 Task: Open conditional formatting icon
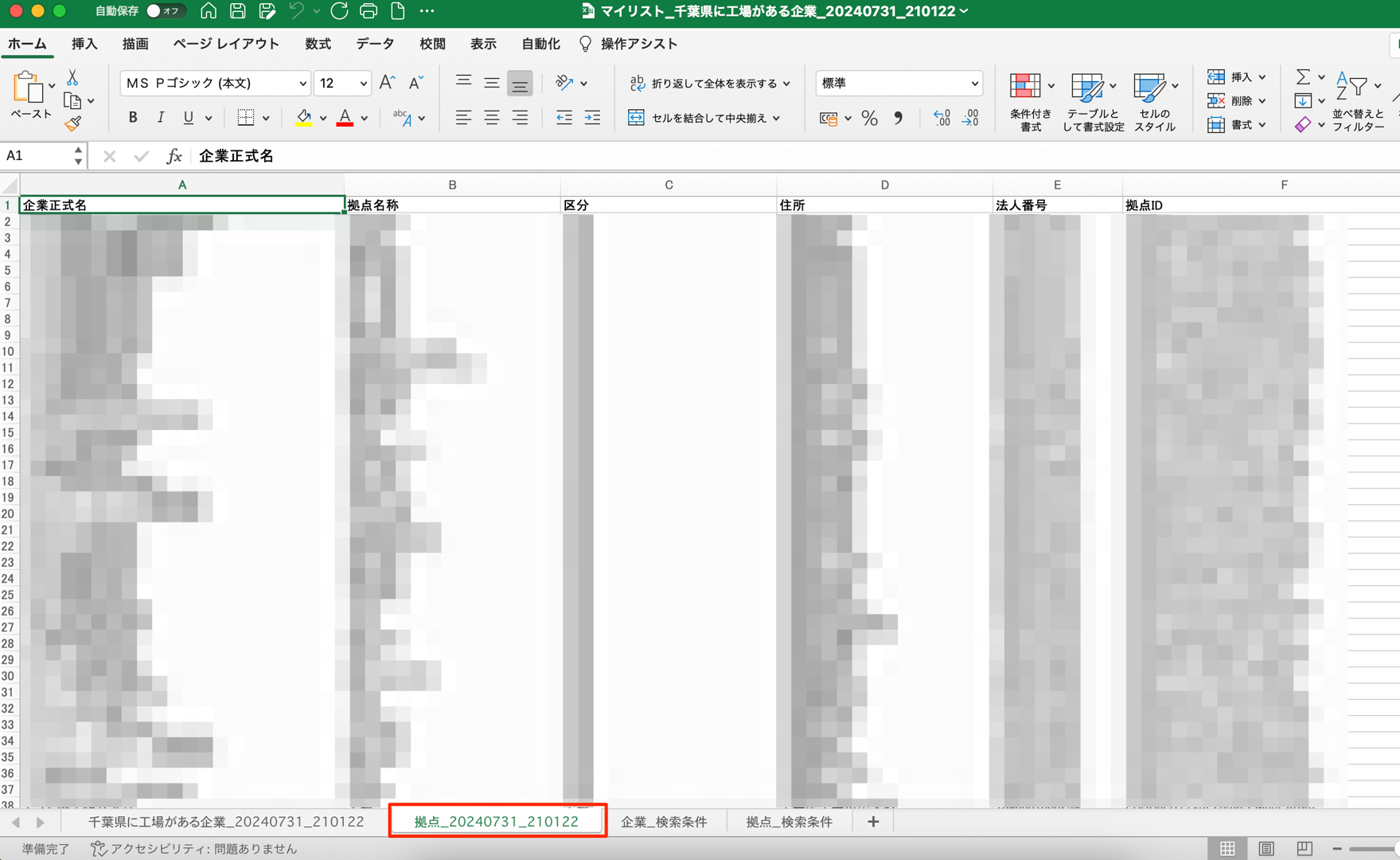tap(1026, 87)
